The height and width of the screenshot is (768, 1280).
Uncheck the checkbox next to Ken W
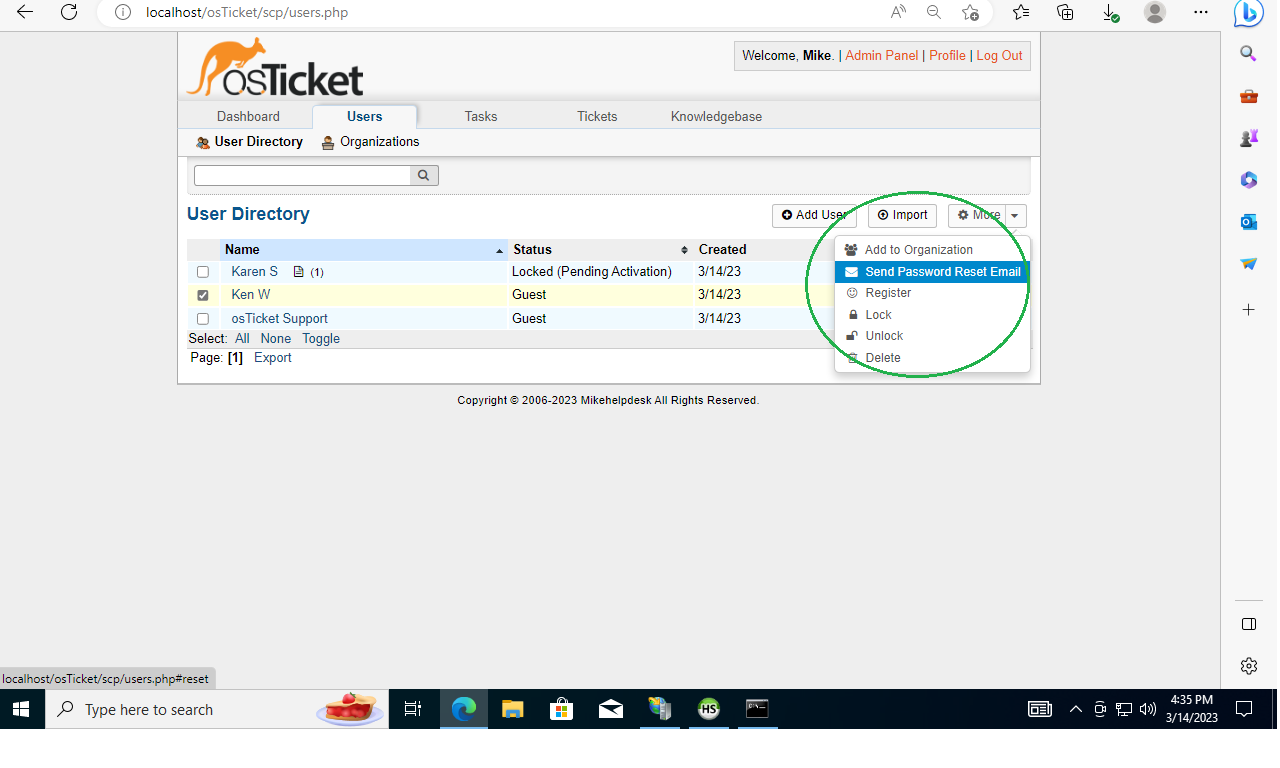[x=203, y=294]
